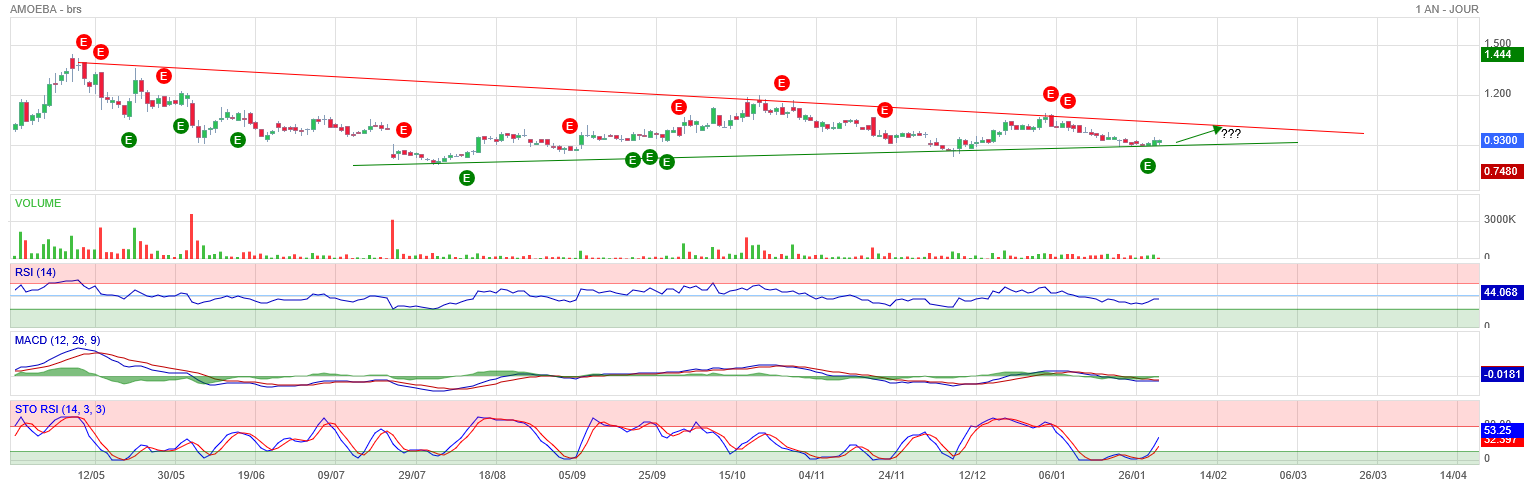Click the AMOEBA - brs chart title

tap(46, 9)
